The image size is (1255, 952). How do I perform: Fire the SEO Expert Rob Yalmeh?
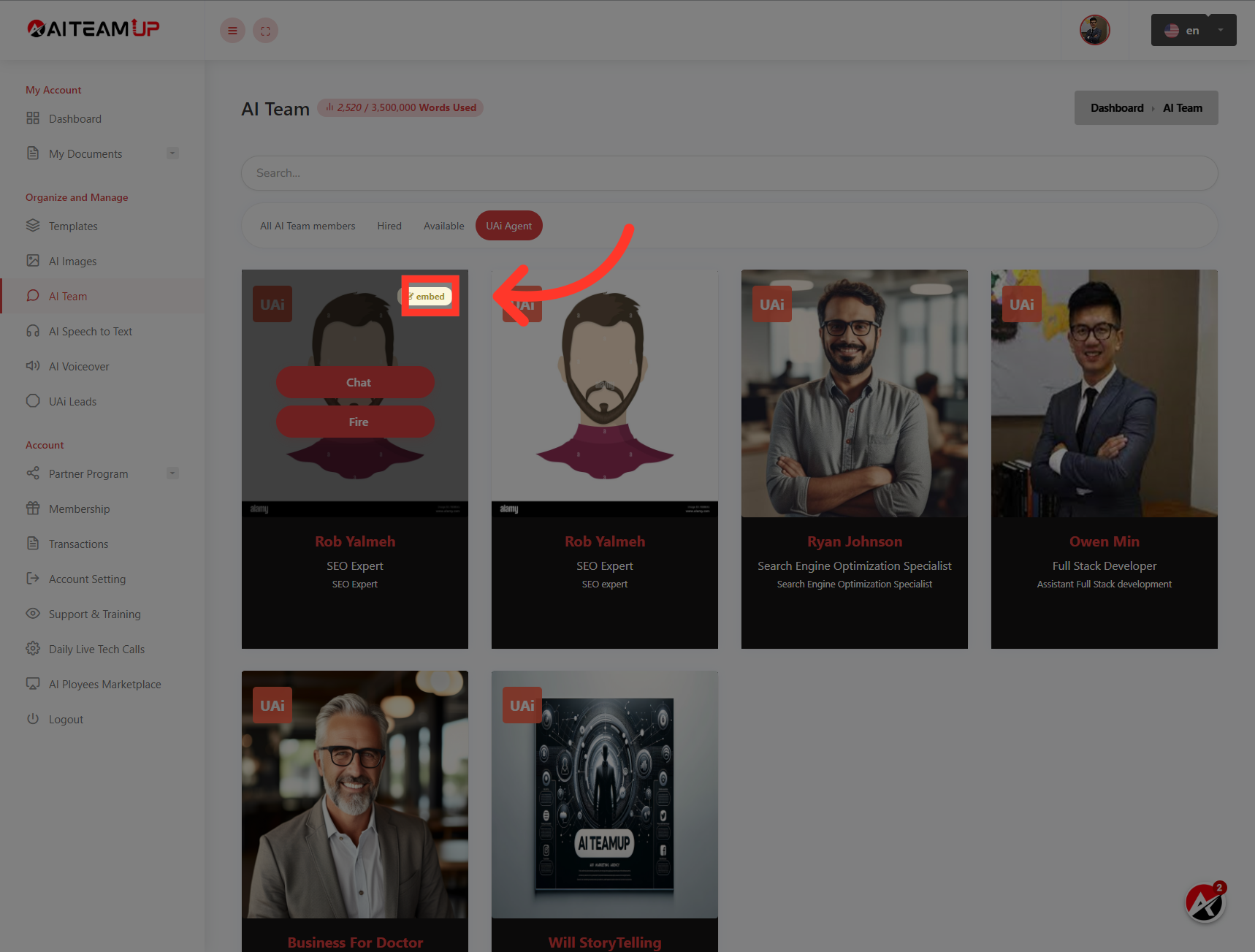(x=355, y=422)
